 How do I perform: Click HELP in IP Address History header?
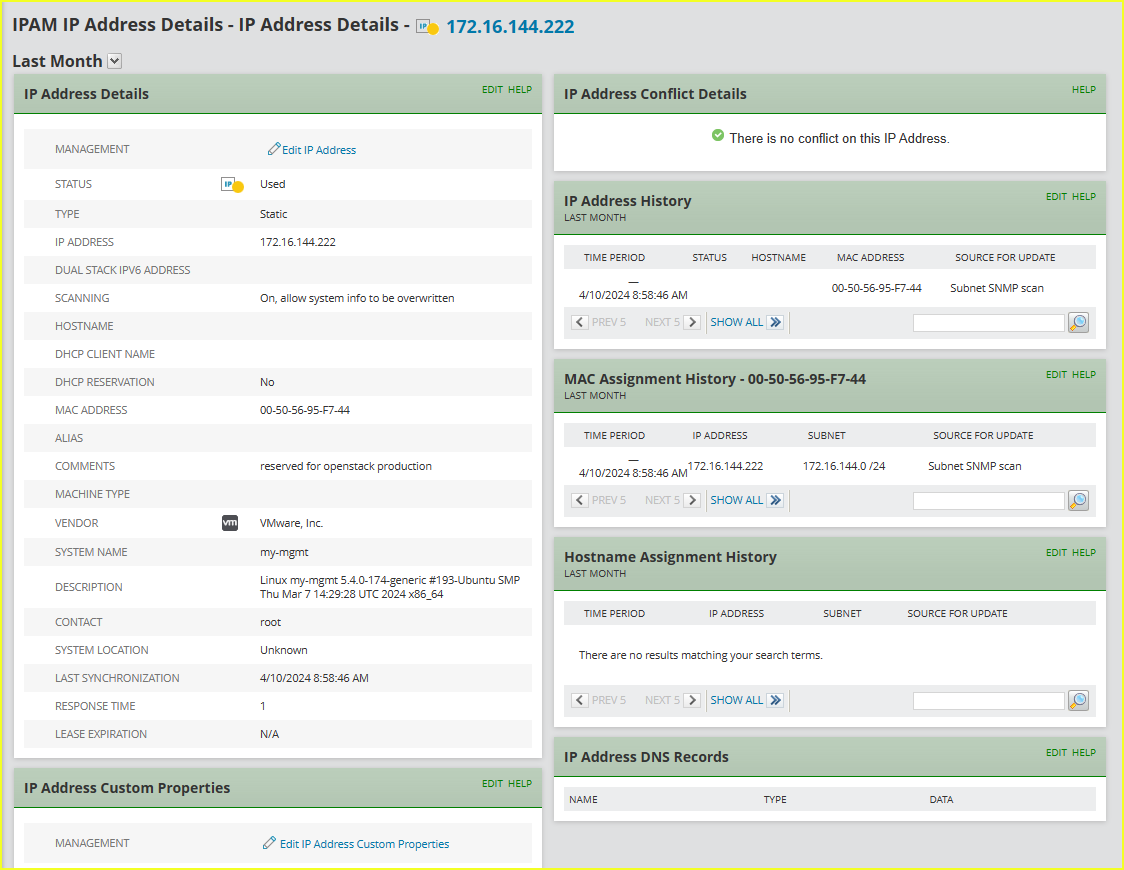coord(1084,196)
